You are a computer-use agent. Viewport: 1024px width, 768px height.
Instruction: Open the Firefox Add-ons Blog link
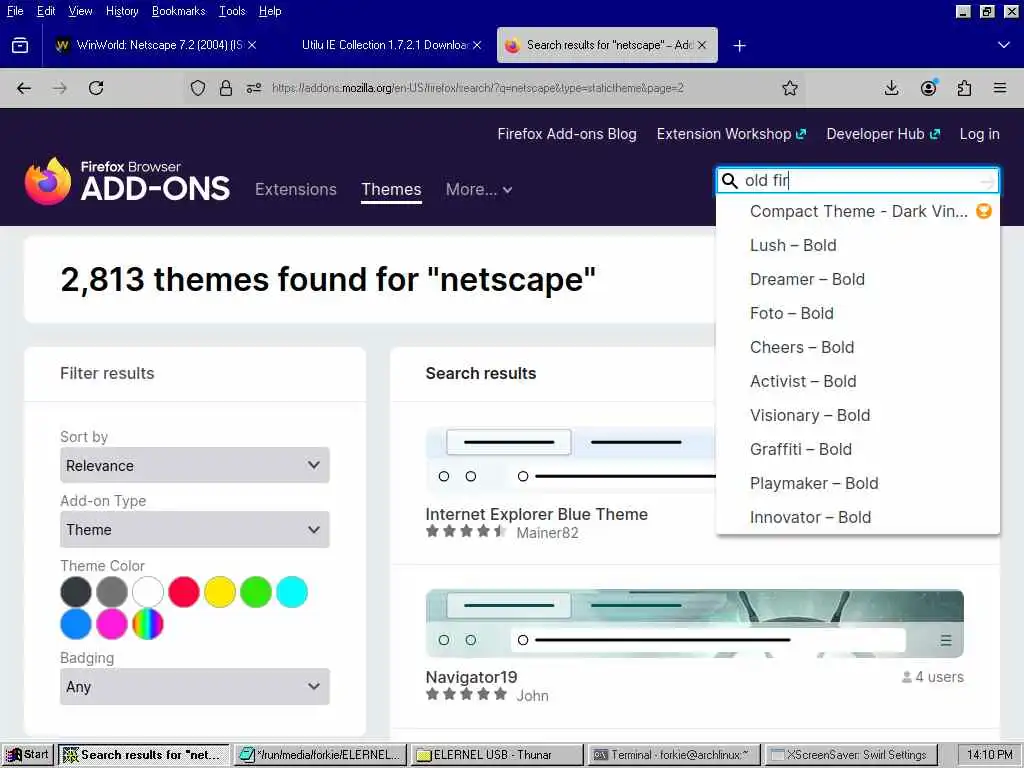click(x=567, y=134)
